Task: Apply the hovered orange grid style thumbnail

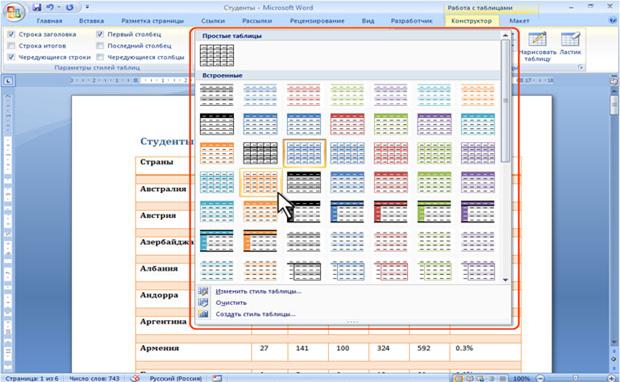Action: (x=260, y=182)
